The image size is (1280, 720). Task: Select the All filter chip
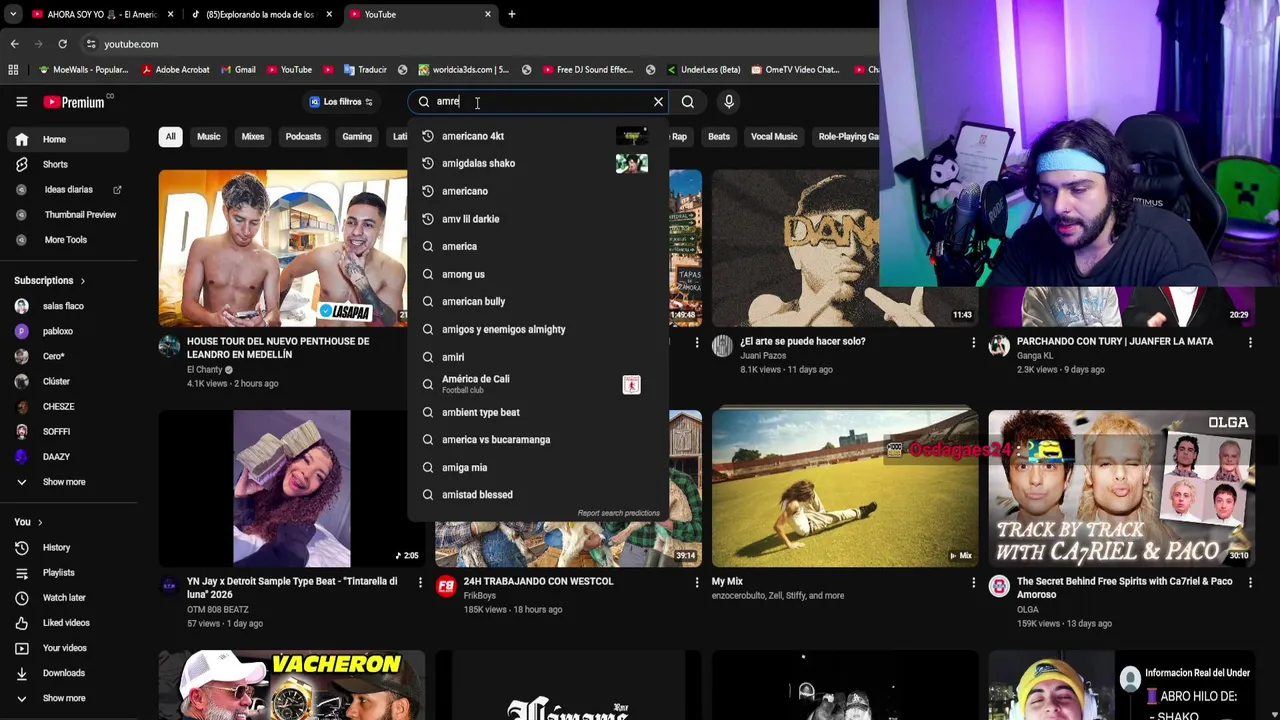click(170, 136)
